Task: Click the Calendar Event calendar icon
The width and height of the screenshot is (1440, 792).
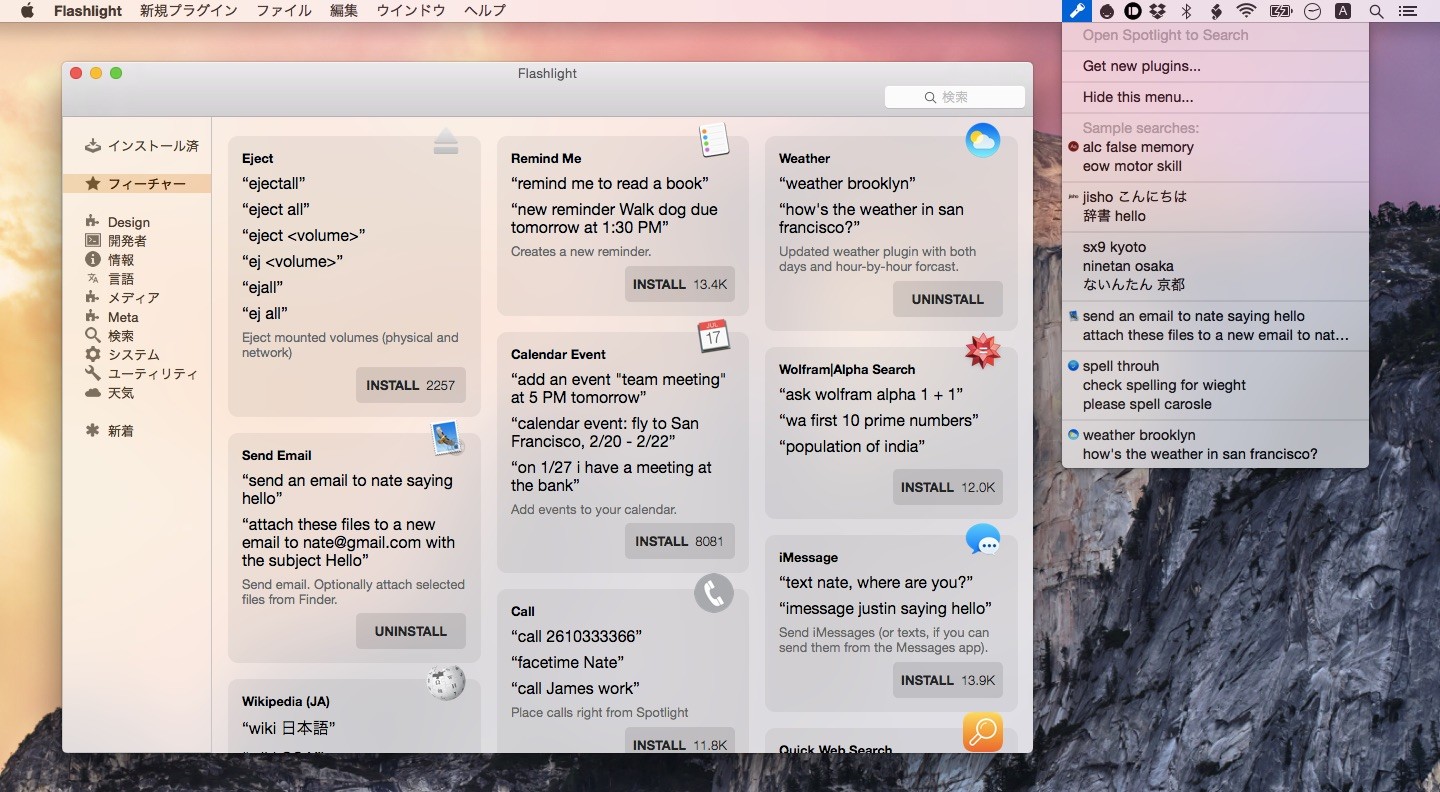Action: tap(713, 336)
